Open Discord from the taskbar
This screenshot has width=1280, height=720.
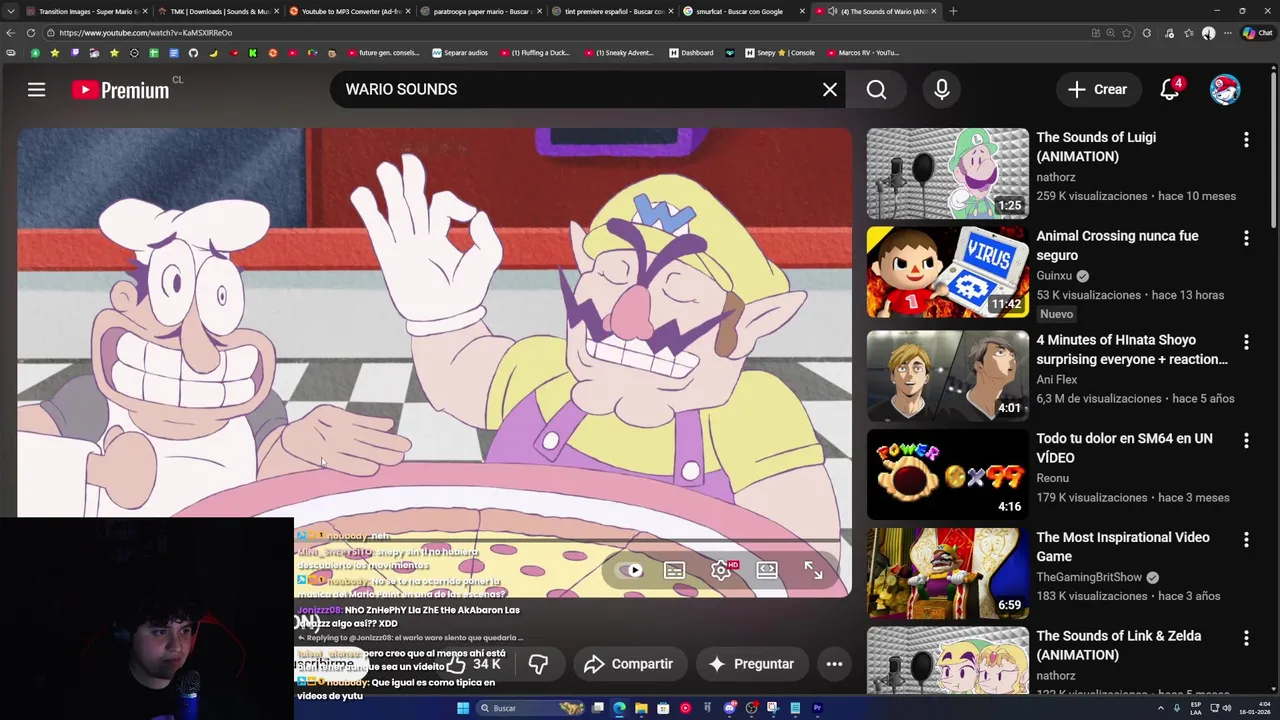click(729, 708)
